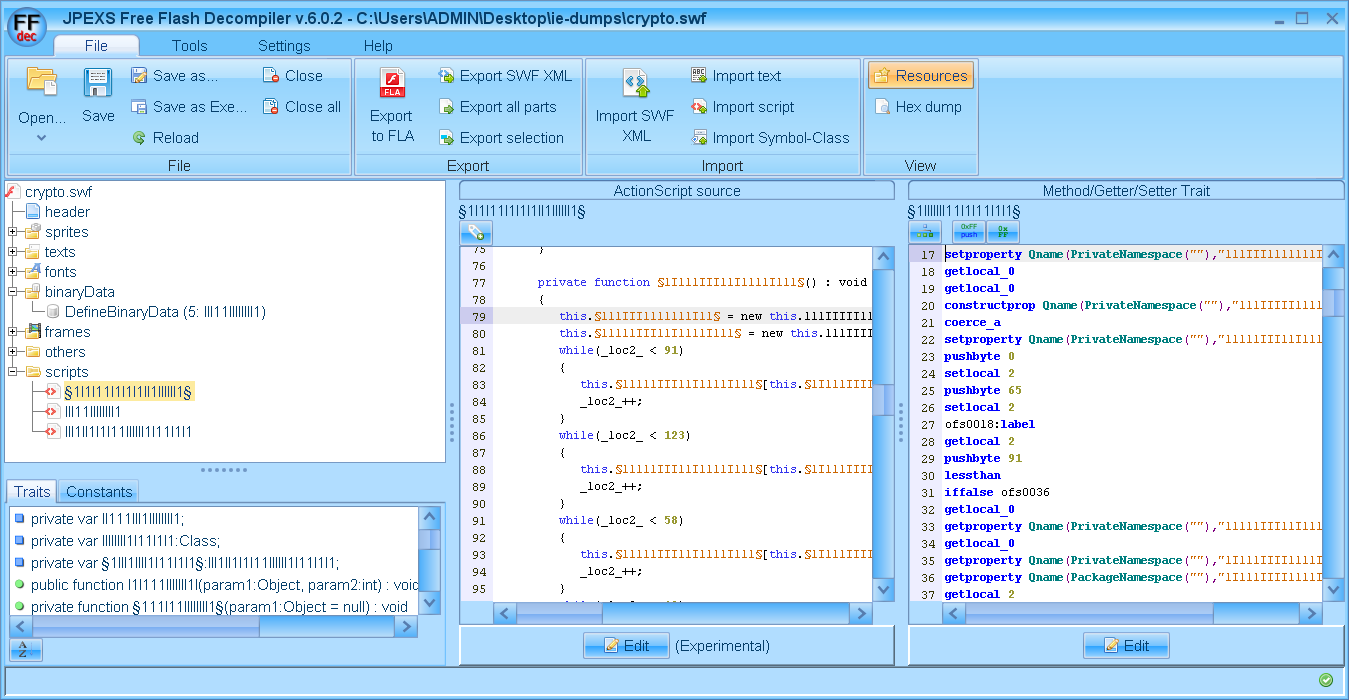1349x700 pixels.
Task: Toggle the Hex dump view
Action: [x=917, y=107]
